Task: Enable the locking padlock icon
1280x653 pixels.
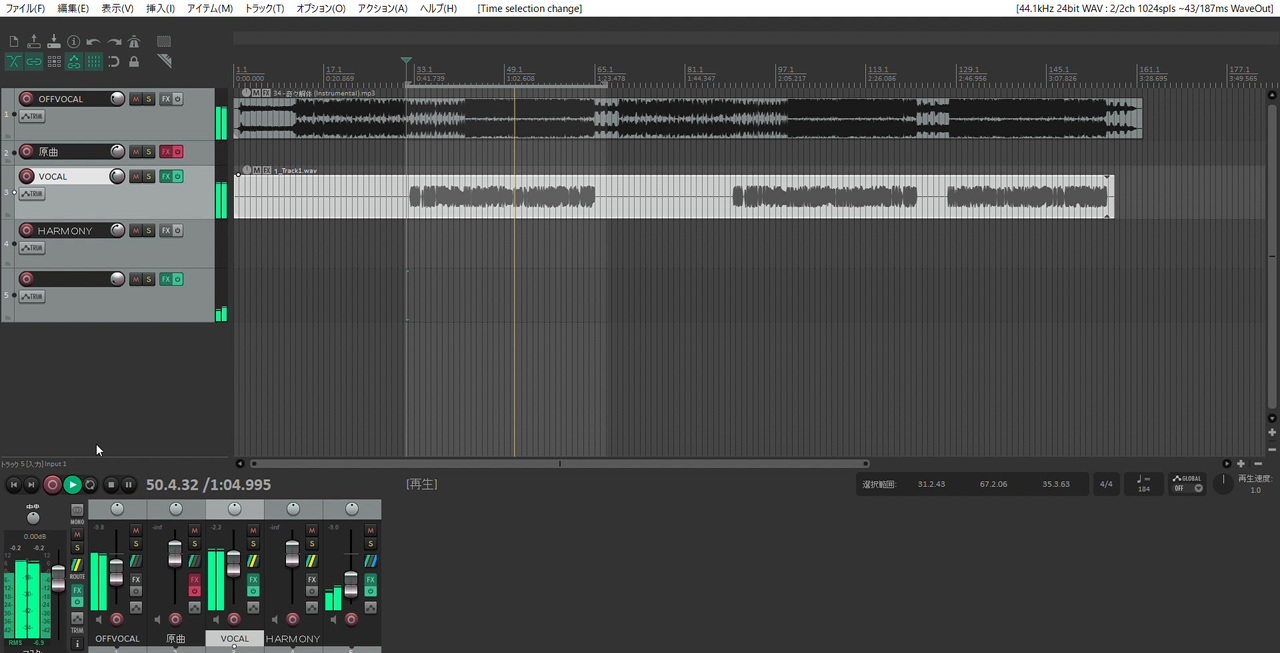Action: pyautogui.click(x=134, y=61)
